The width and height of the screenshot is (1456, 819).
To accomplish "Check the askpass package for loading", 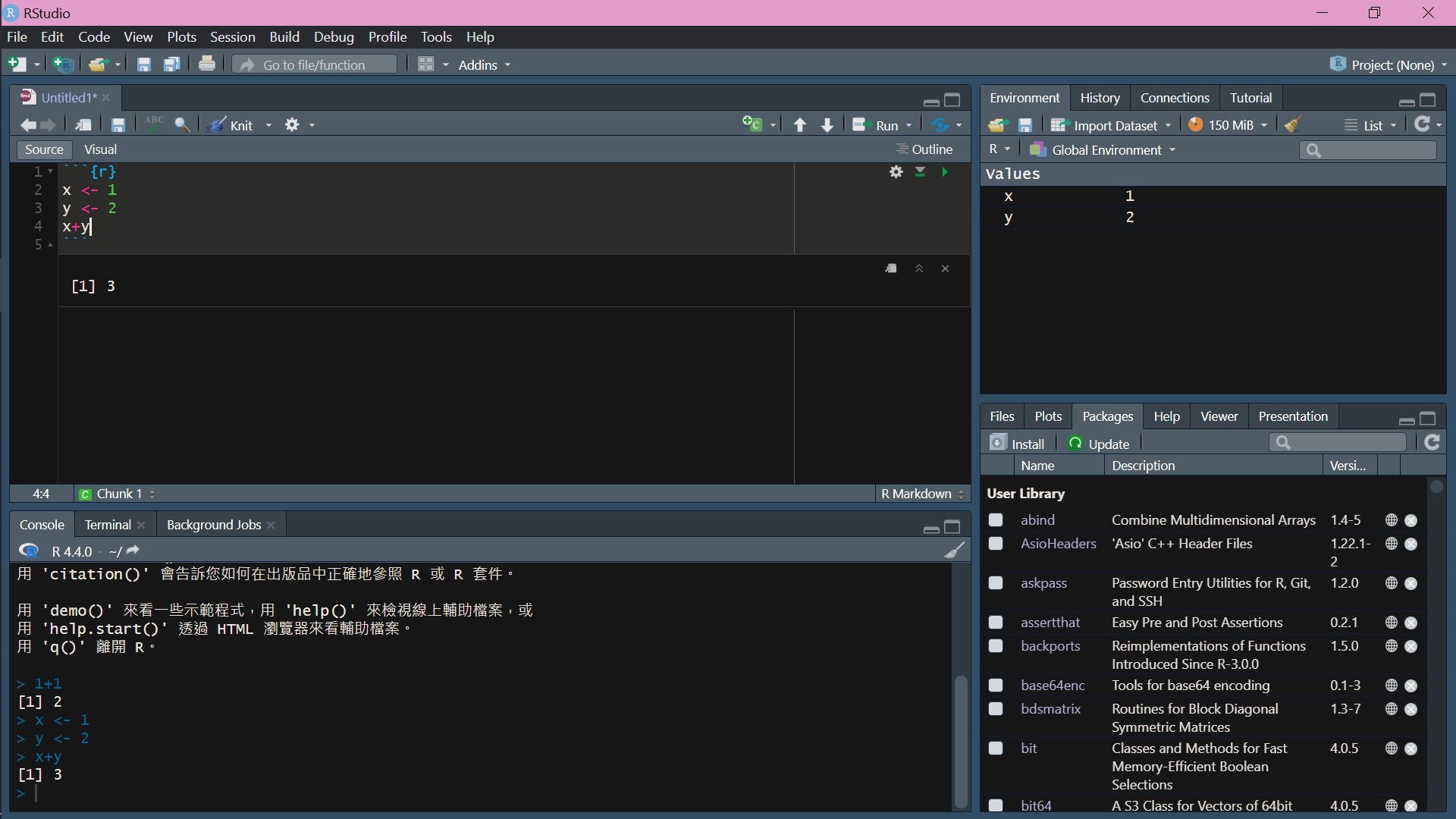I will tap(995, 583).
